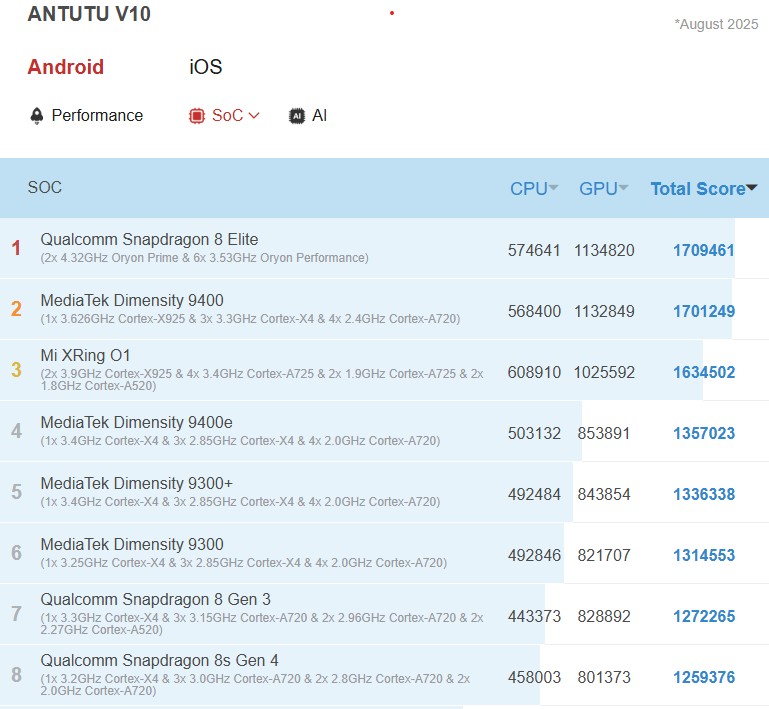Click the red rank number 1
The image size is (769, 709).
(16, 248)
